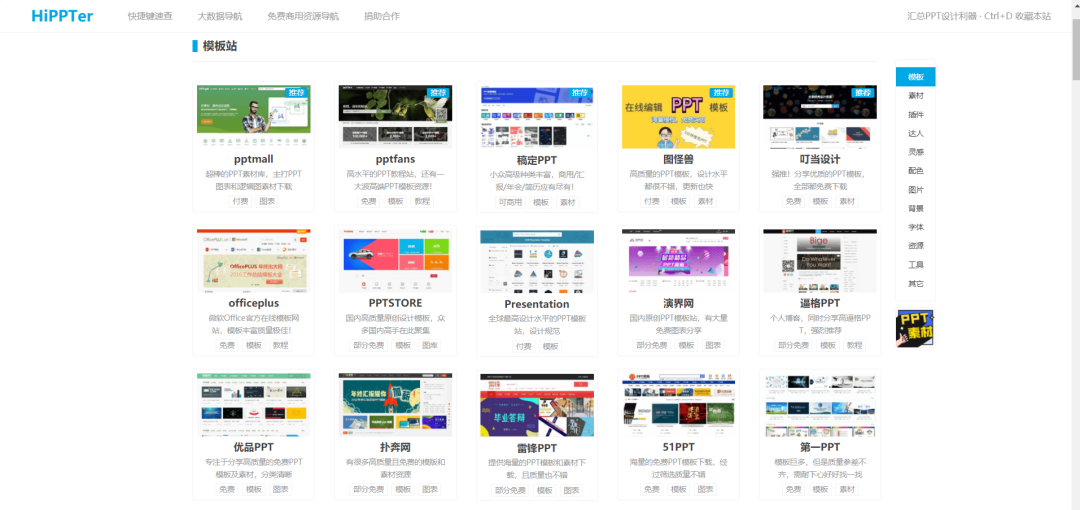This screenshot has width=1080, height=510.
Task: Open the officeplus site thumbnail
Action: point(253,261)
